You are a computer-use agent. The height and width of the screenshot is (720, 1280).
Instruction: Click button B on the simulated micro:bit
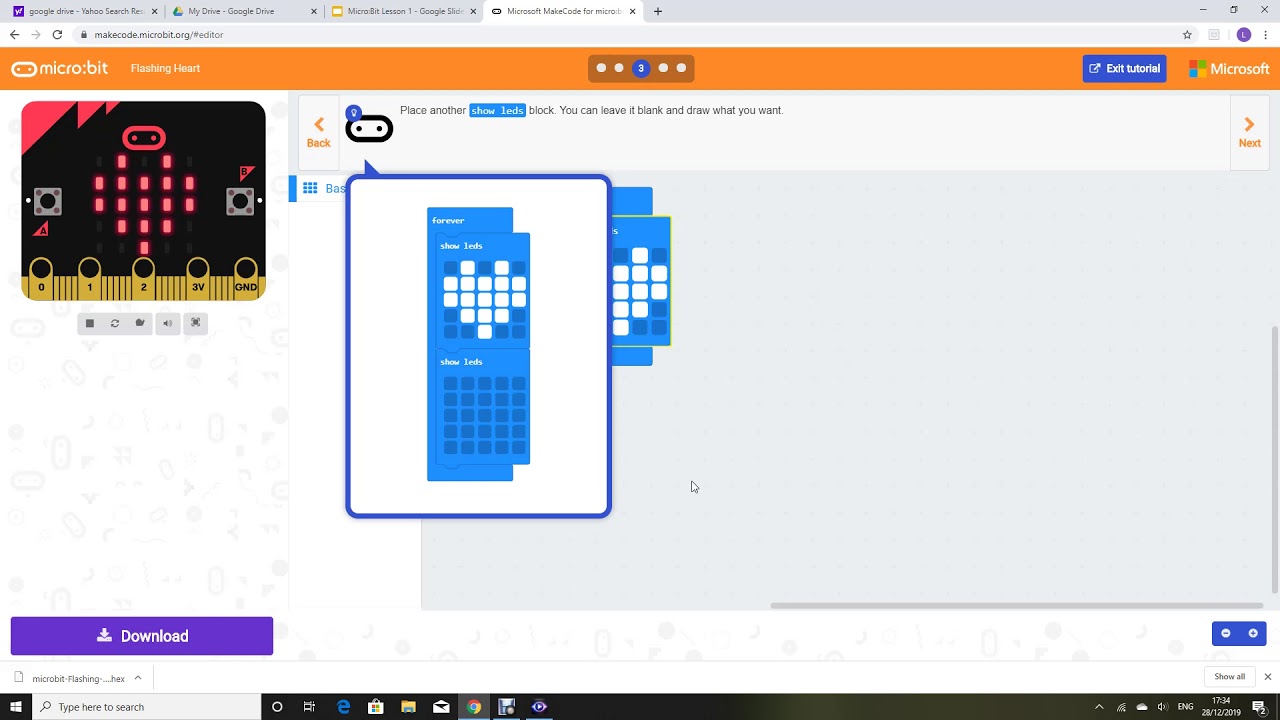pyautogui.click(x=240, y=201)
